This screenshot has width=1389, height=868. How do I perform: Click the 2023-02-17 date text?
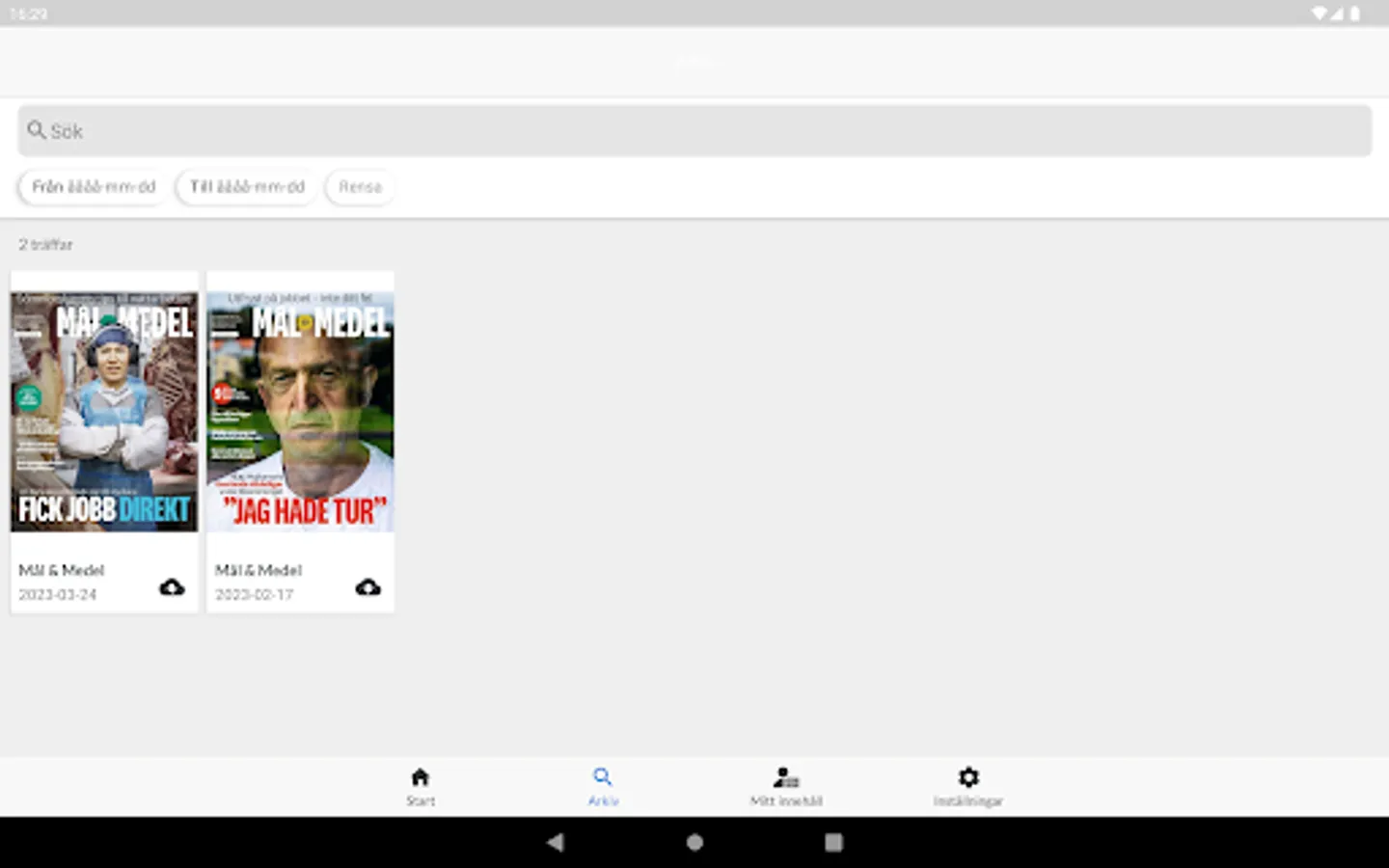(254, 594)
